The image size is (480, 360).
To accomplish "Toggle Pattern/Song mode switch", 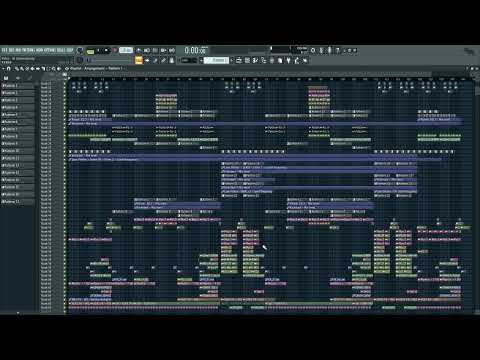I will [x=90, y=51].
